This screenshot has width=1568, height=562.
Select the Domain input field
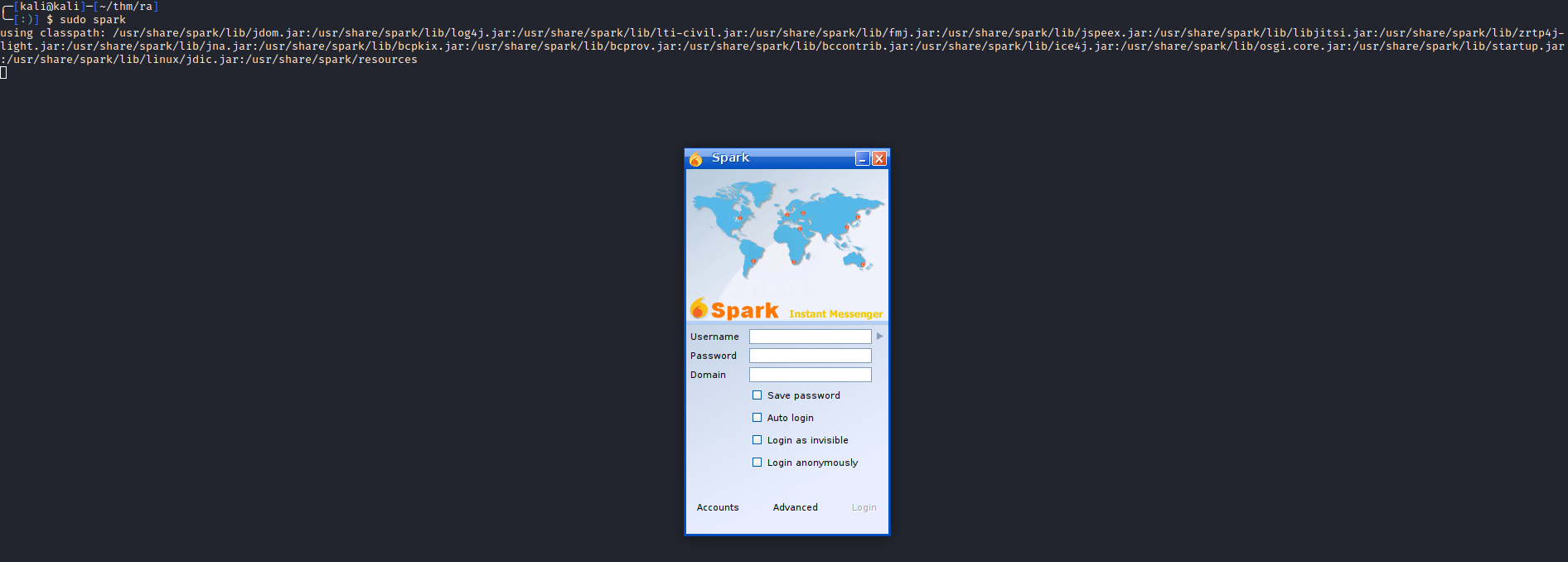point(810,375)
